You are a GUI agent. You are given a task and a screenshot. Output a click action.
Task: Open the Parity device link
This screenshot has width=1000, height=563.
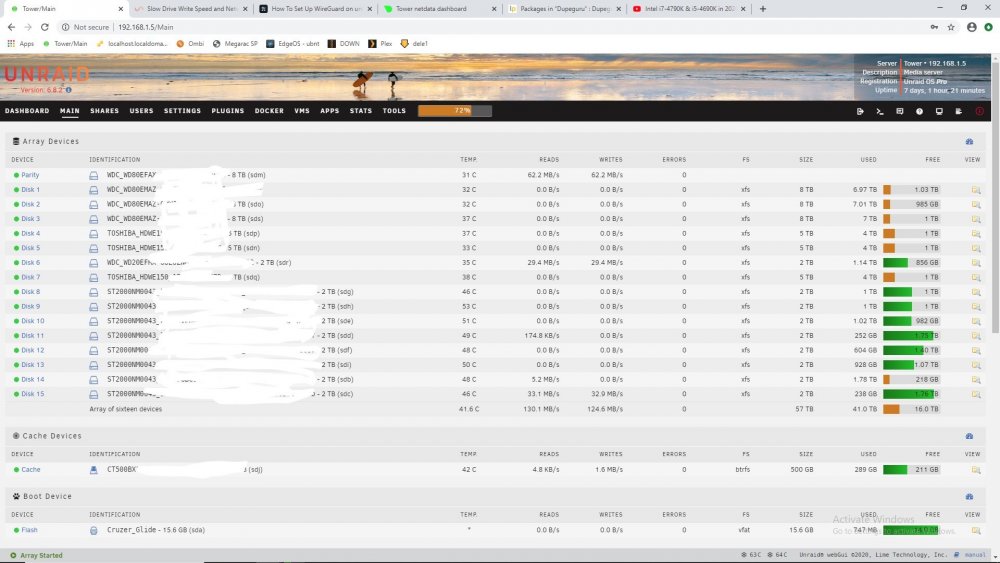[x=30, y=175]
